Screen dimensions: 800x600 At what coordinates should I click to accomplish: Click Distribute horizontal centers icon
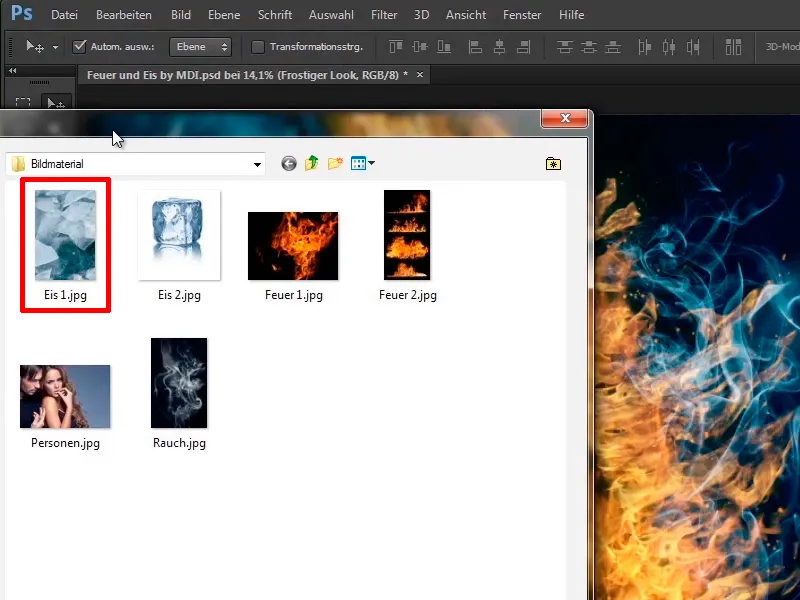tap(668, 47)
